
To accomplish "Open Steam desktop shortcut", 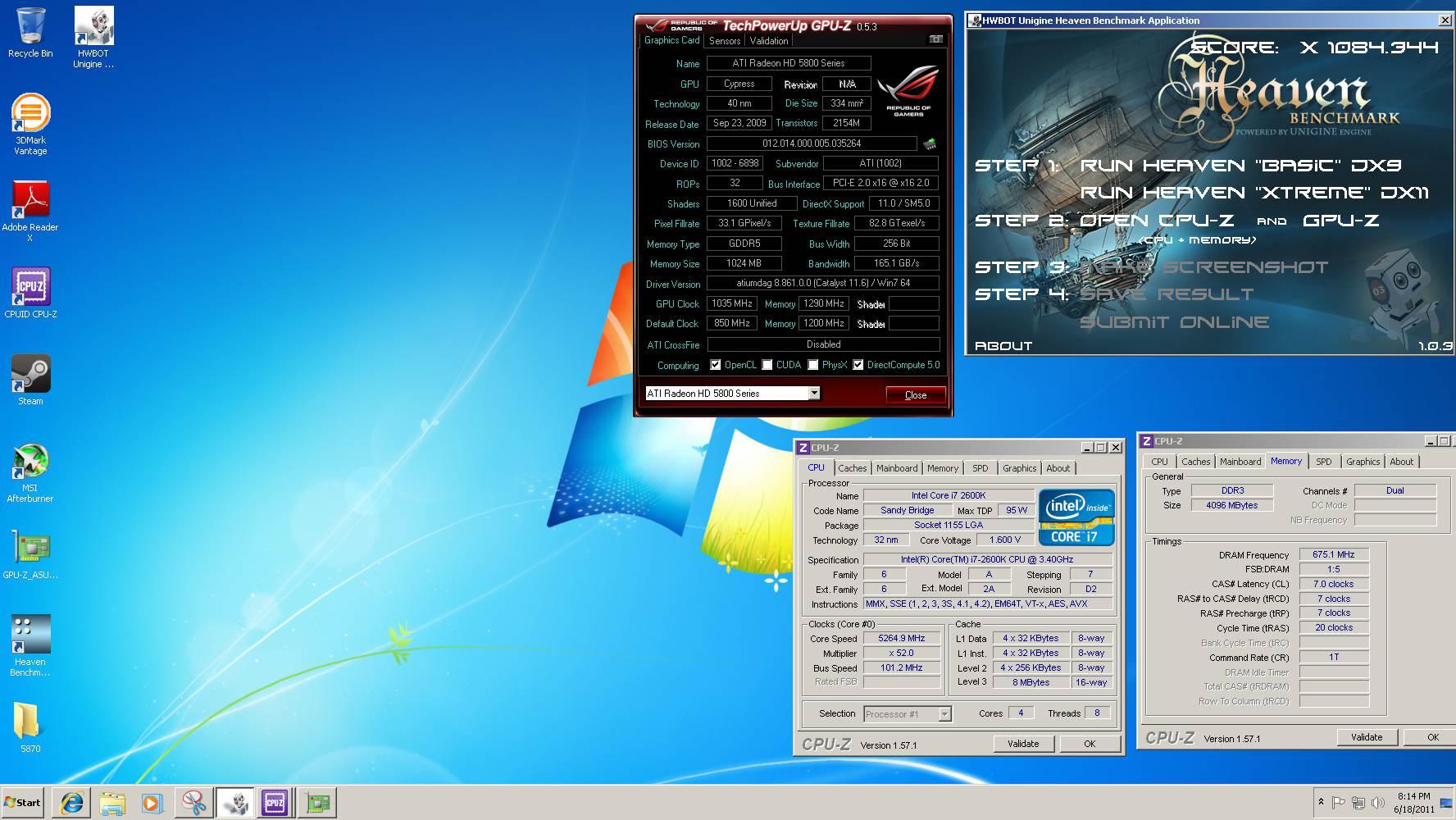I will point(30,380).
